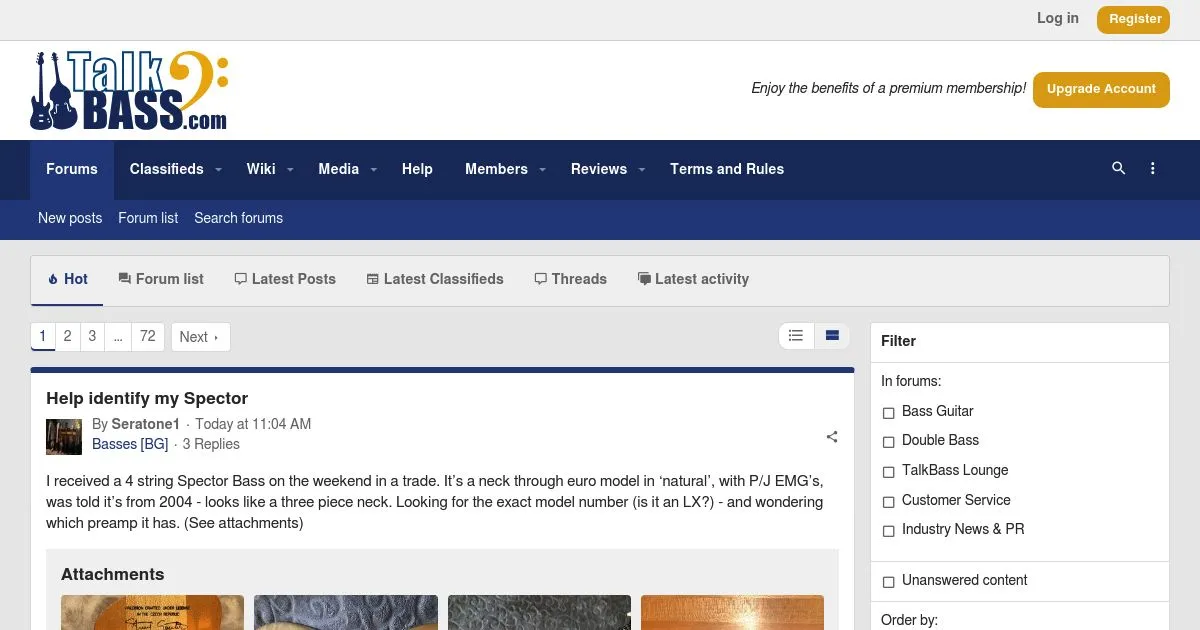Expand the Media menu dropdown arrow
This screenshot has width=1200, height=630.
(374, 170)
